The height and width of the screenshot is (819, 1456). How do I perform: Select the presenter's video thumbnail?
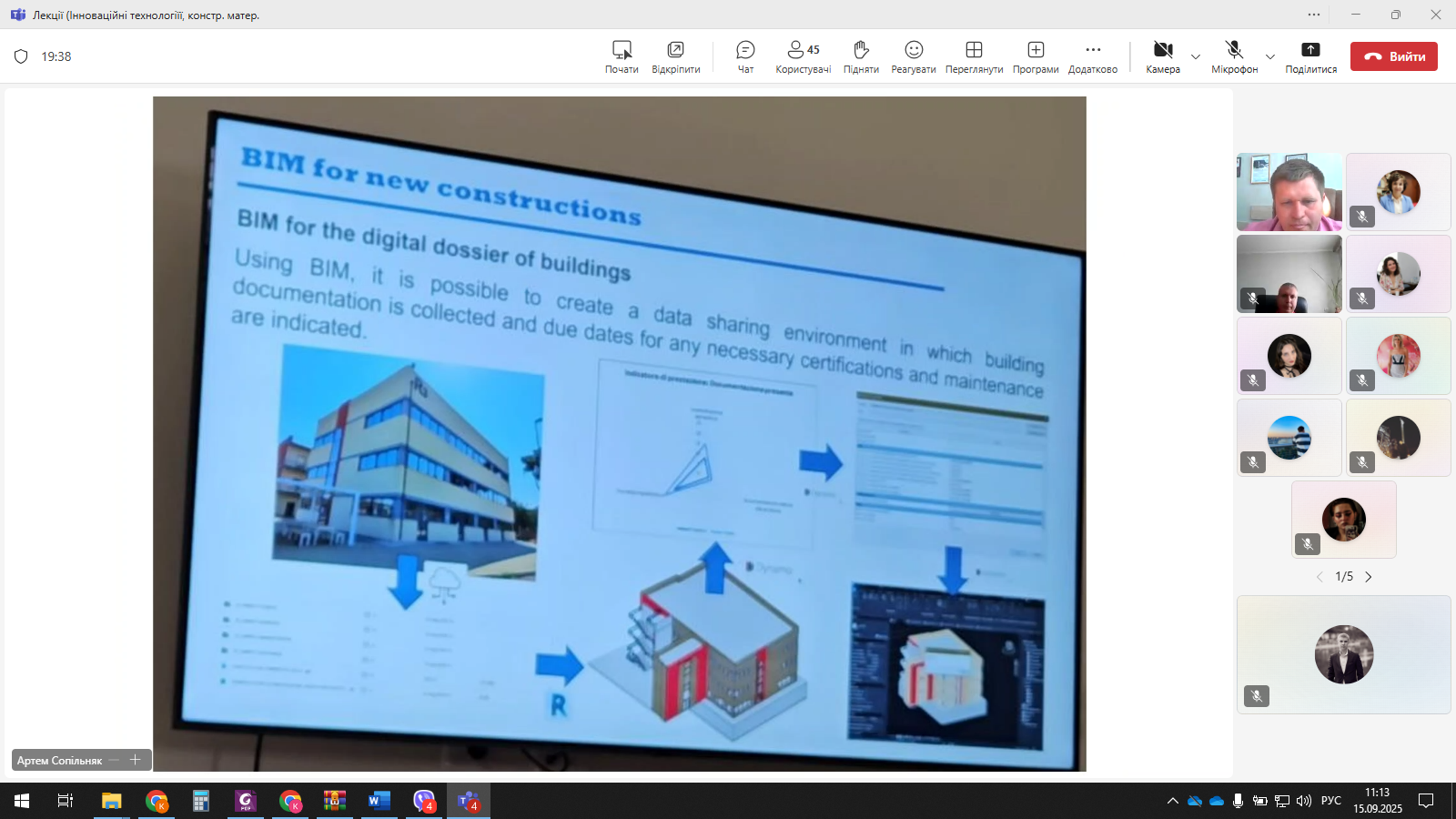pos(1289,192)
